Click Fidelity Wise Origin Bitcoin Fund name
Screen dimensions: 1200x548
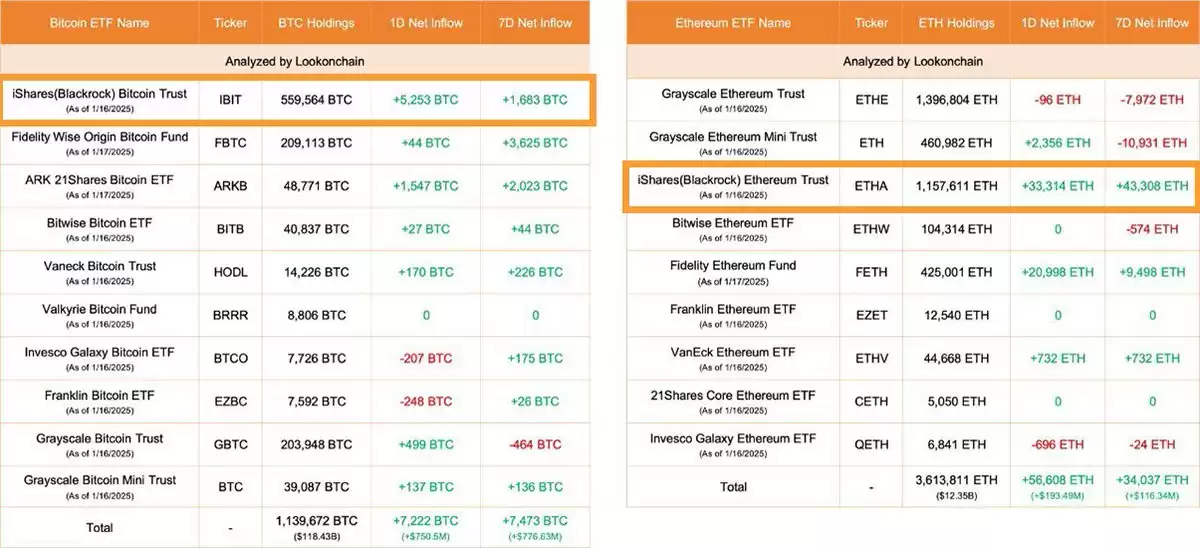click(x=99, y=136)
